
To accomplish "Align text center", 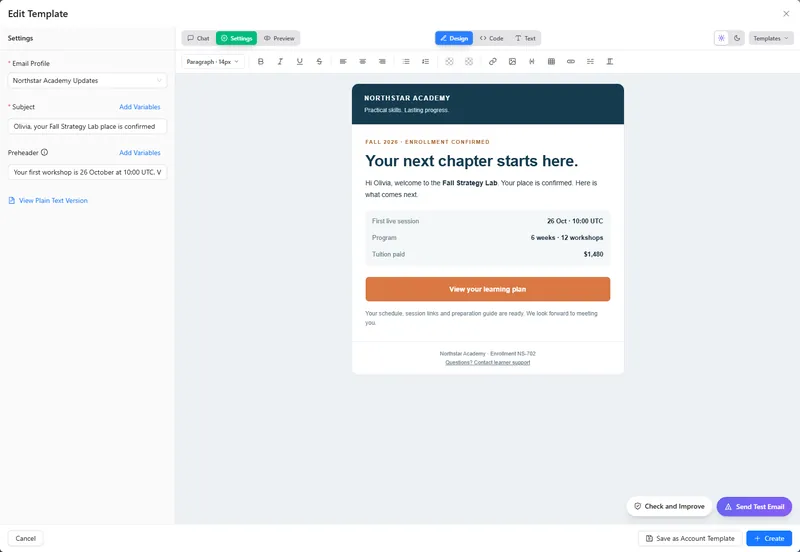I will coord(363,62).
